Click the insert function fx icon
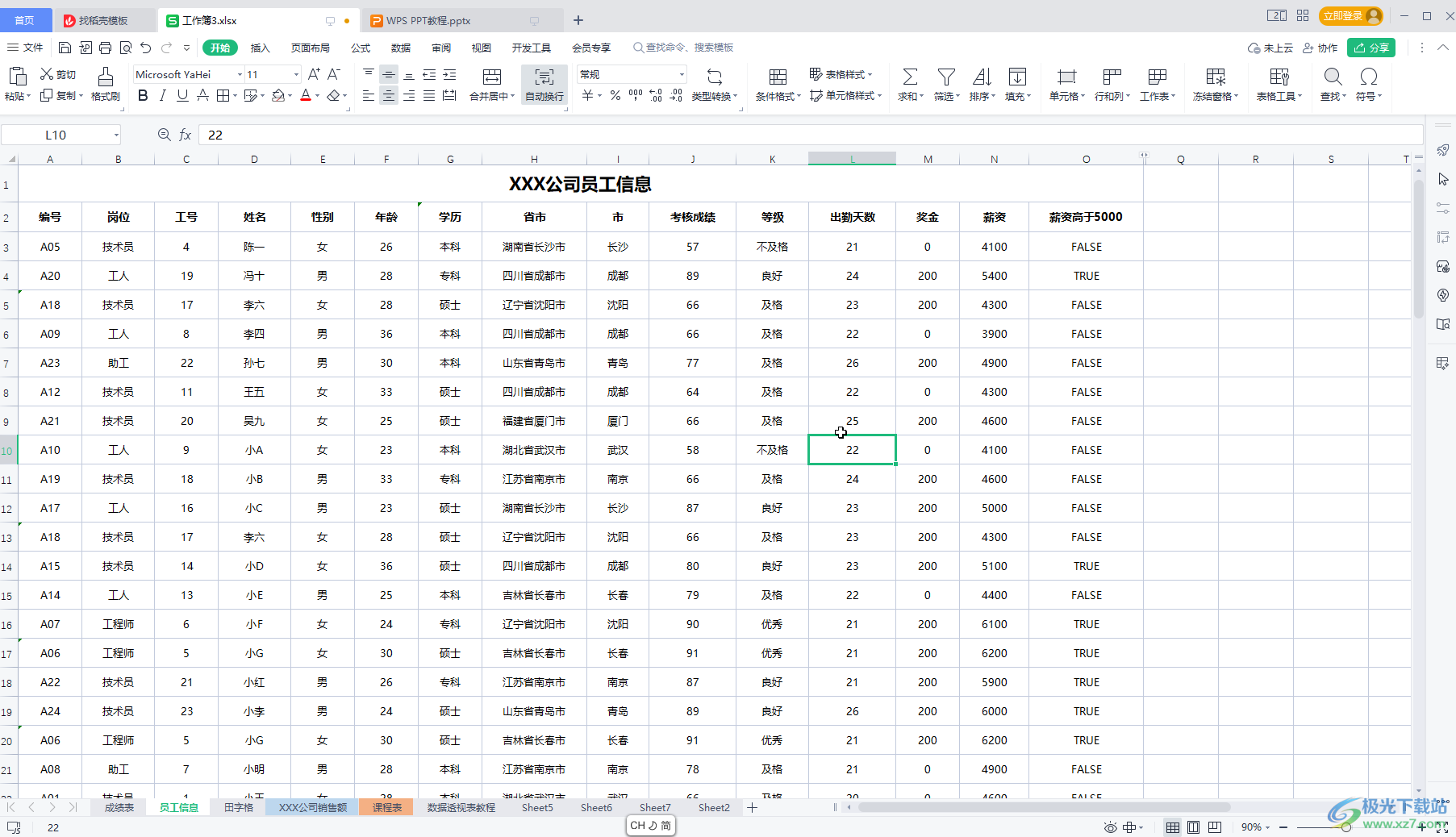 pos(185,135)
